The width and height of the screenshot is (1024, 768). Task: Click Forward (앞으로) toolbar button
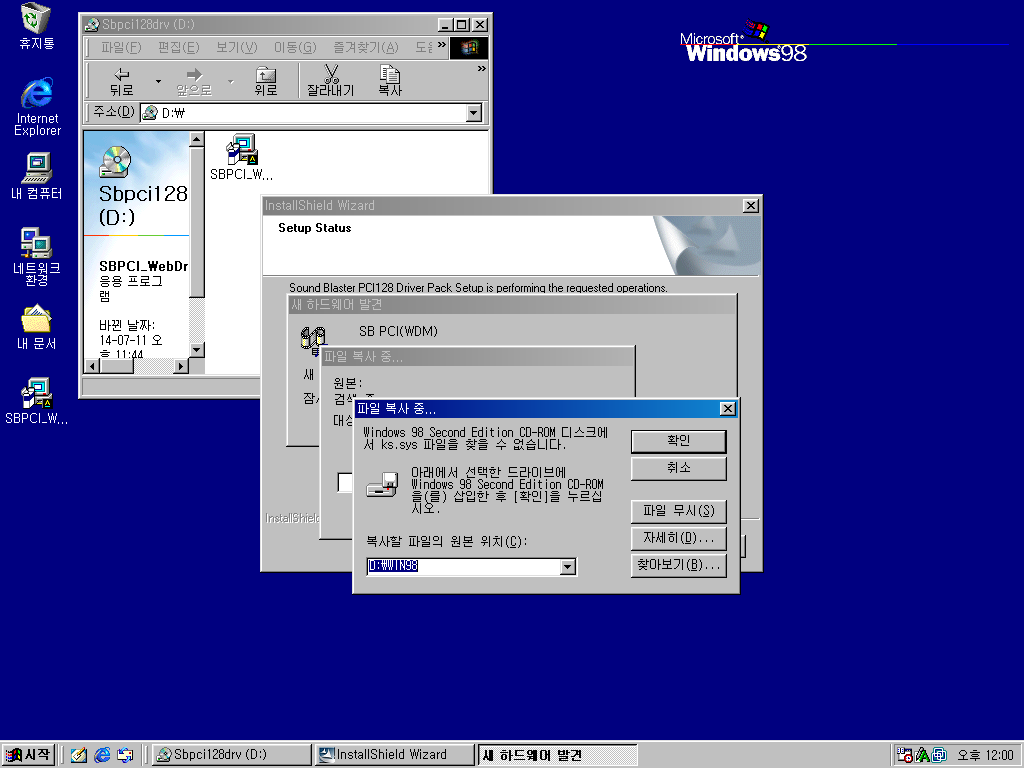(194, 82)
